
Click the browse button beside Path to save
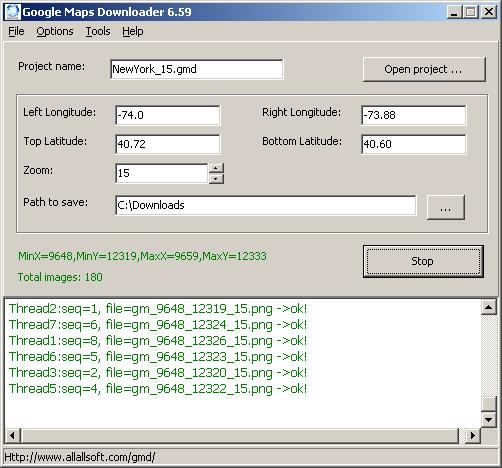[x=446, y=207]
